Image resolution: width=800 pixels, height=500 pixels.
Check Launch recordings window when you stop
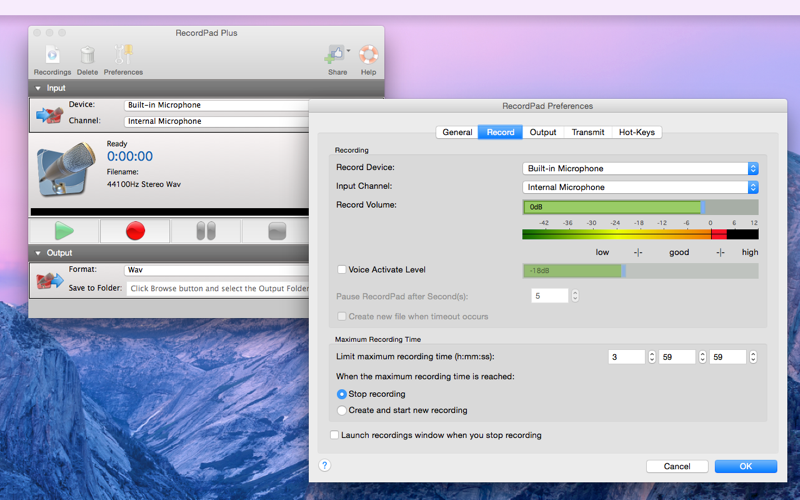(x=335, y=435)
